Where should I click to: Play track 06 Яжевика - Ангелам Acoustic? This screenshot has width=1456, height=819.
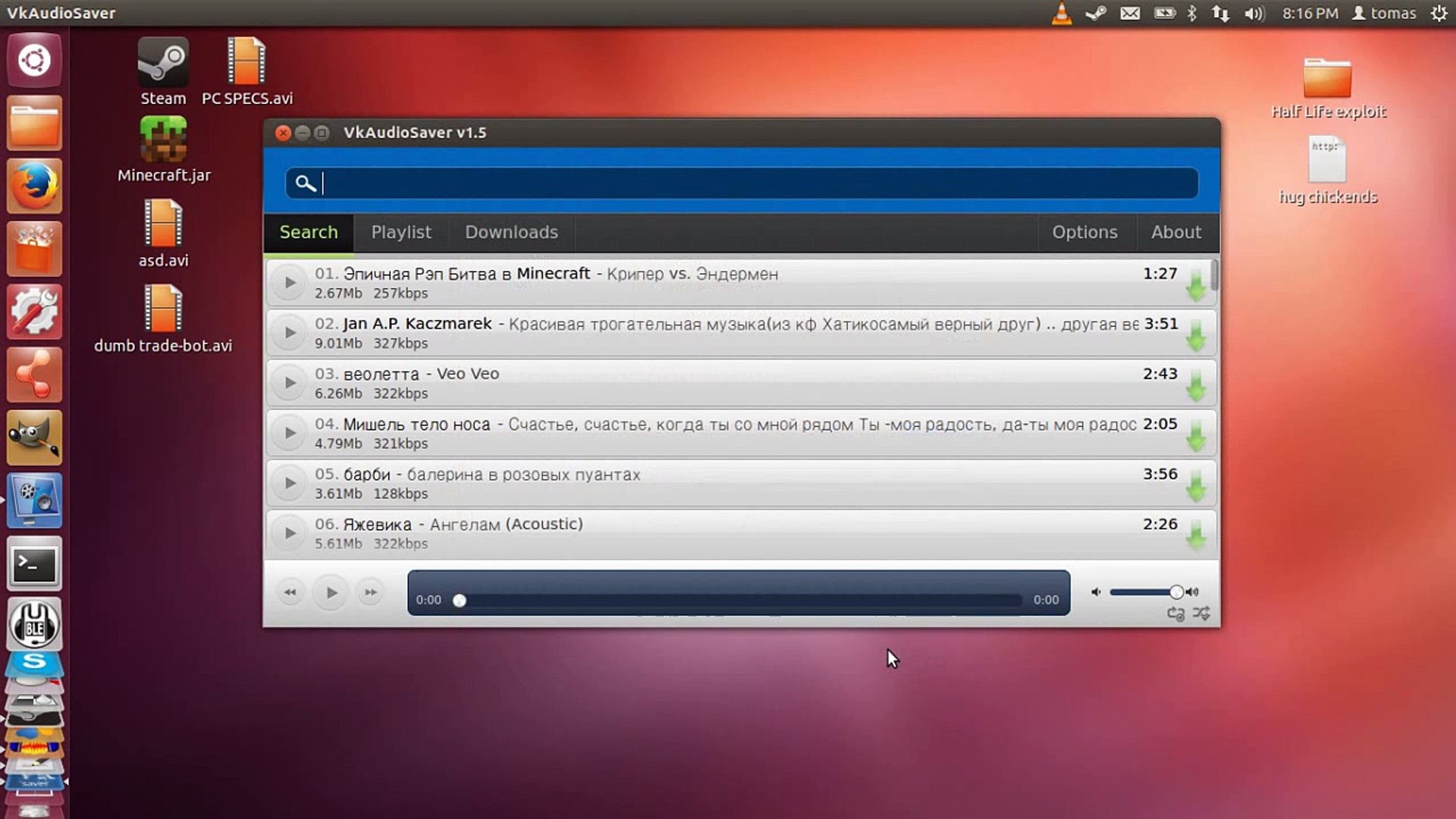tap(291, 532)
